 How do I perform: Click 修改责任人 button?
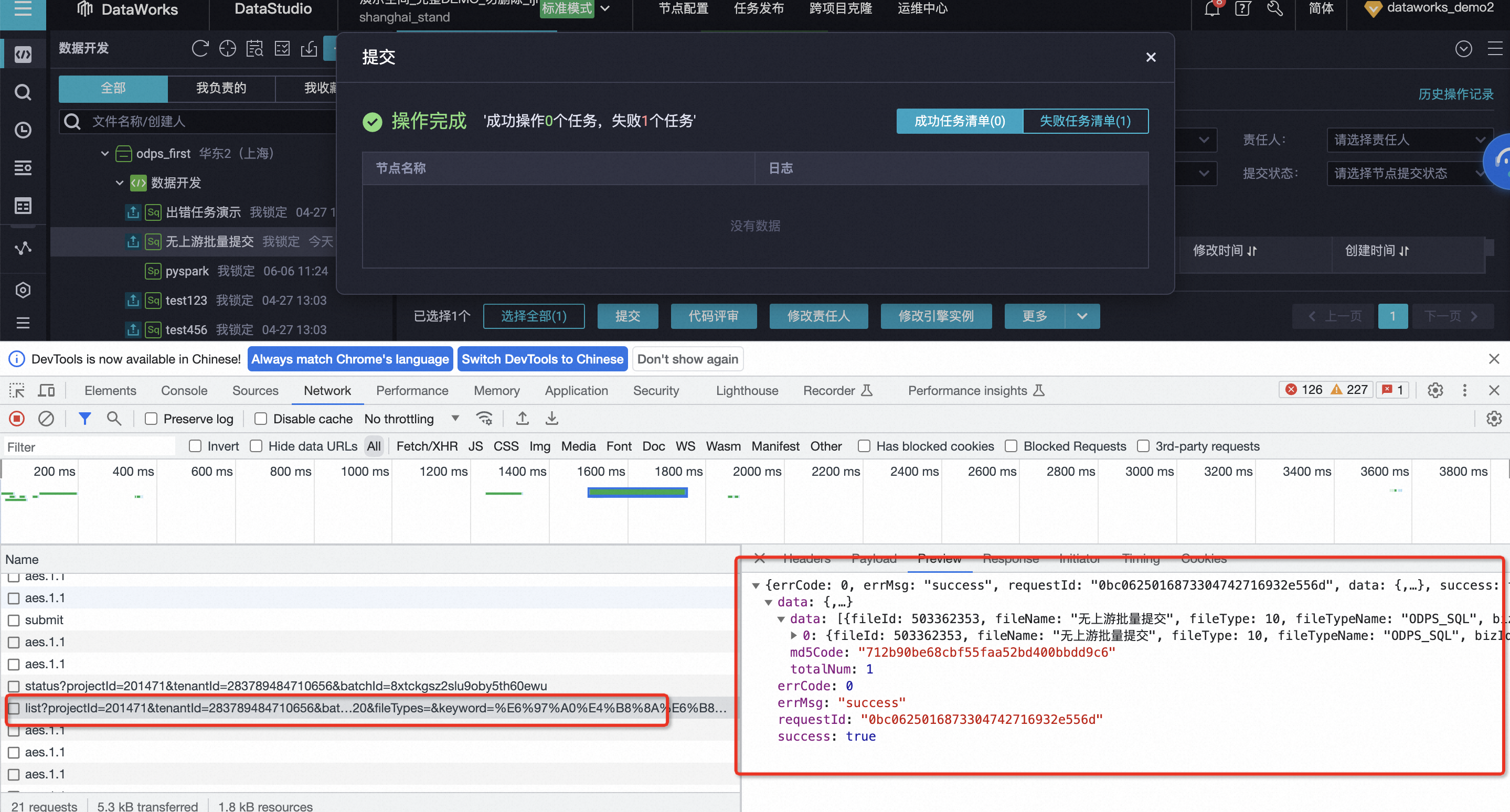818,316
